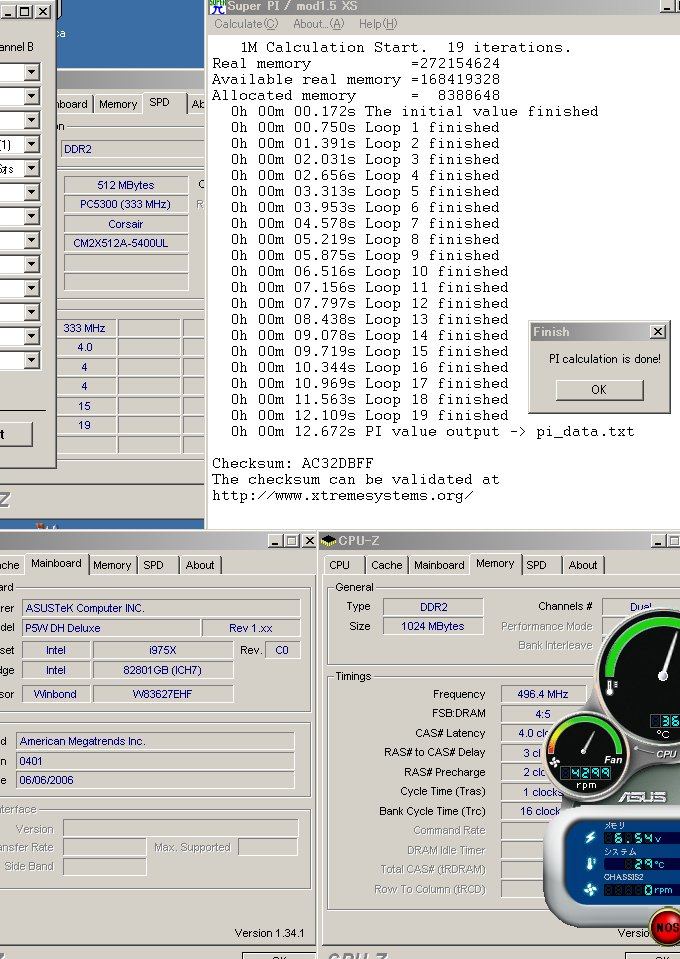Open About tab in the bottom-right CPU-Z window
This screenshot has width=680, height=959.
[x=583, y=565]
